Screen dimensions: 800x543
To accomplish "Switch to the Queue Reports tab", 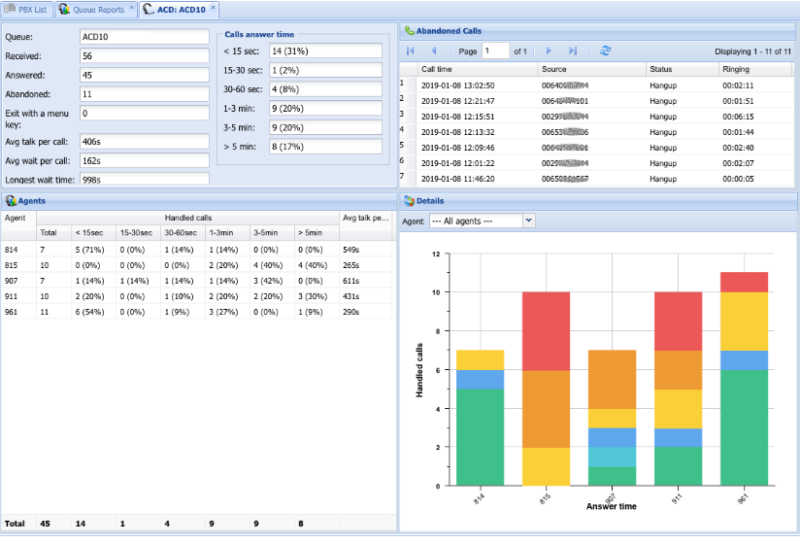I will [91, 9].
